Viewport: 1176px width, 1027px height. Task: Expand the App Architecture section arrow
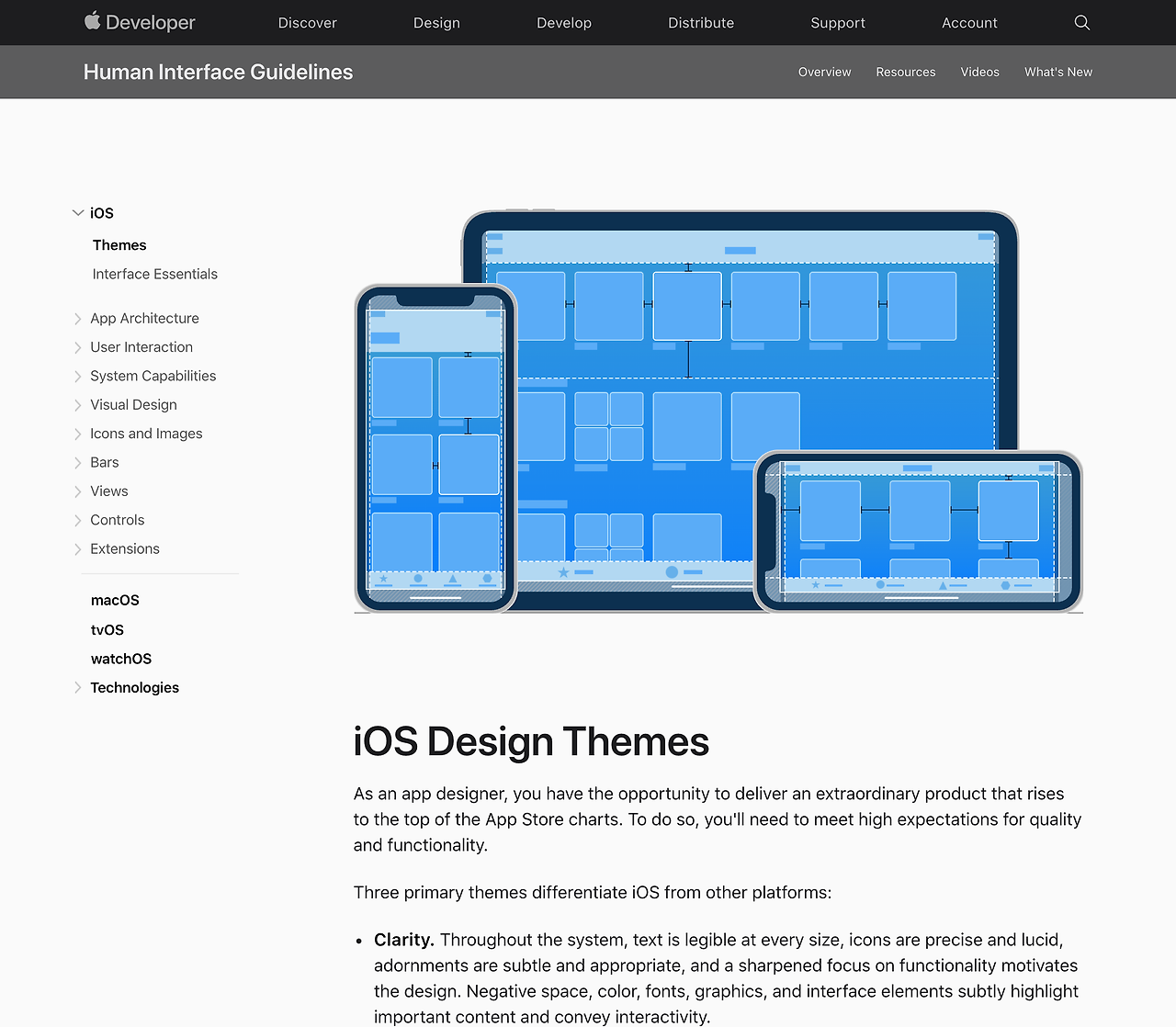(77, 319)
